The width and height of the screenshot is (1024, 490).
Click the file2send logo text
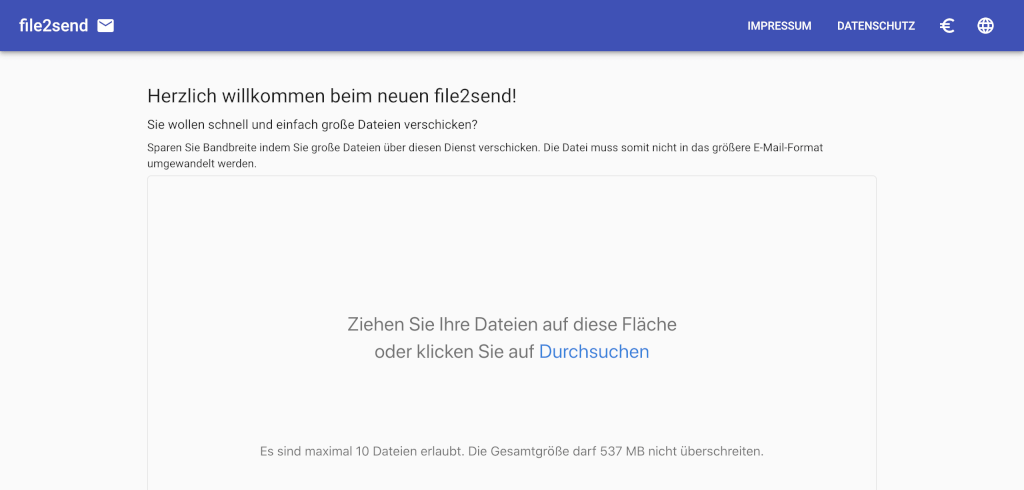(54, 26)
